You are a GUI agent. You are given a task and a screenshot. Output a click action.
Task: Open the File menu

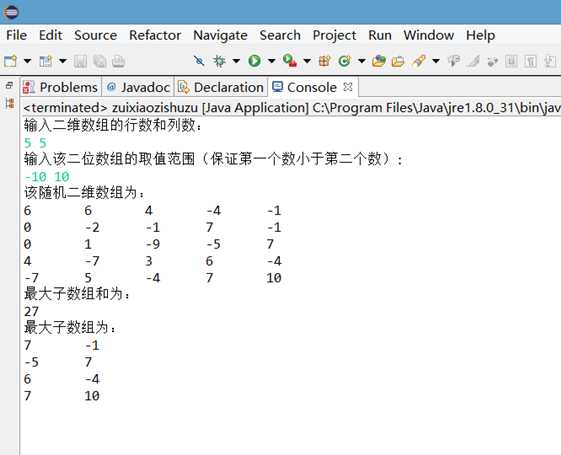click(x=16, y=35)
